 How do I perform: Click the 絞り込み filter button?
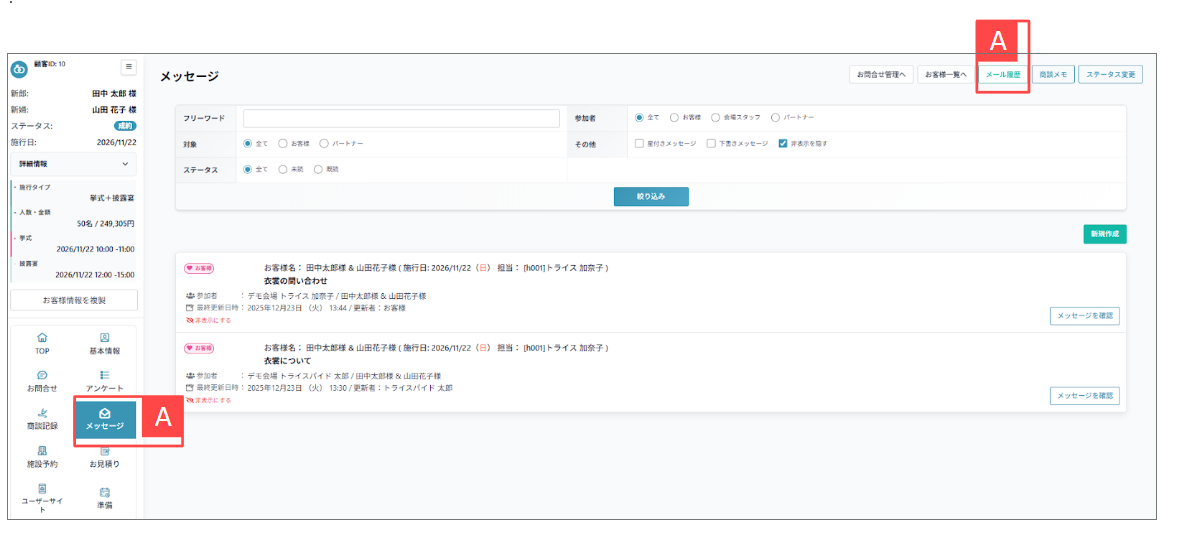651,197
